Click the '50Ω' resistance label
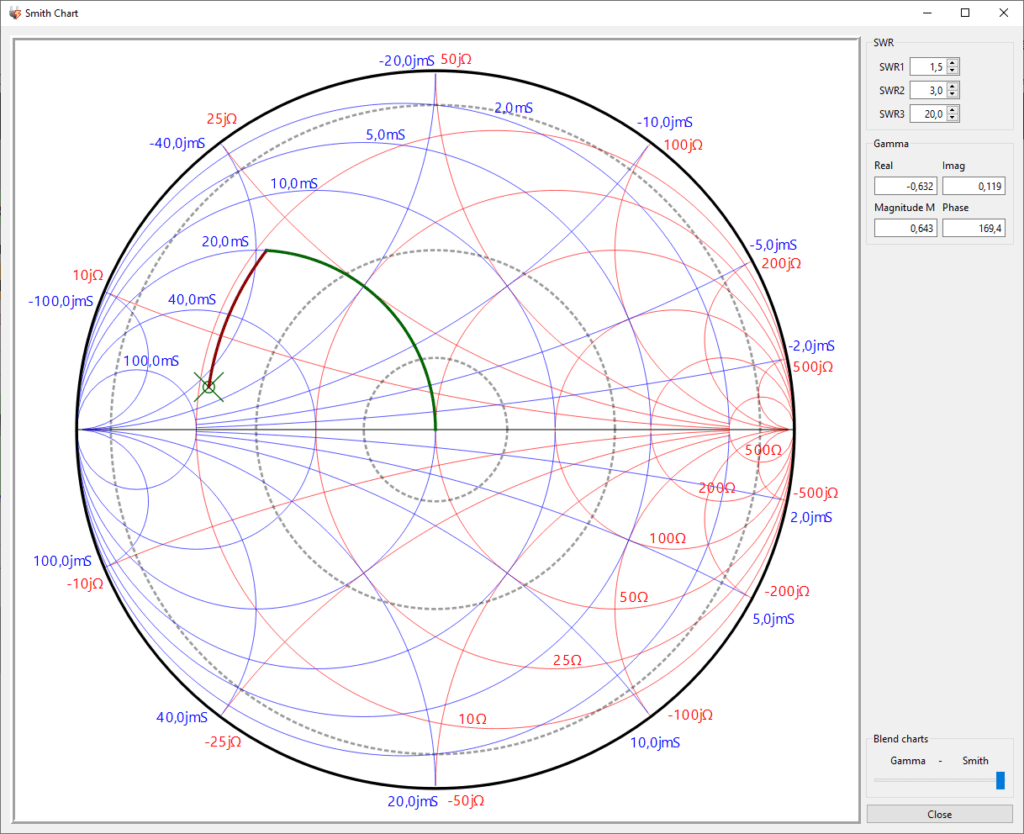Viewport: 1024px width, 834px height. (x=633, y=597)
